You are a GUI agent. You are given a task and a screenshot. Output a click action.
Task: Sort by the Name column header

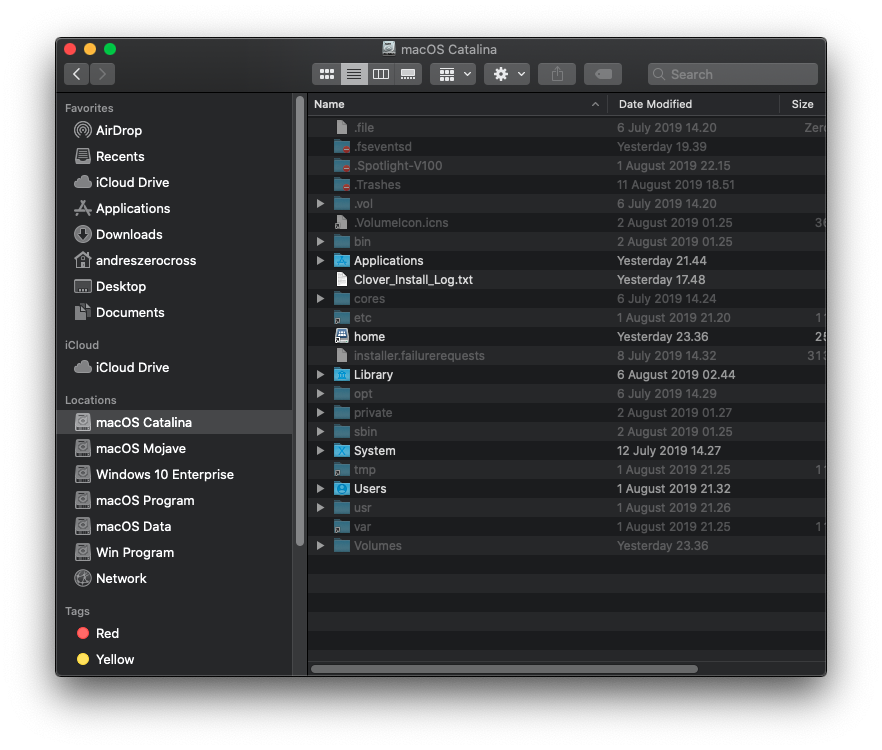coord(457,104)
